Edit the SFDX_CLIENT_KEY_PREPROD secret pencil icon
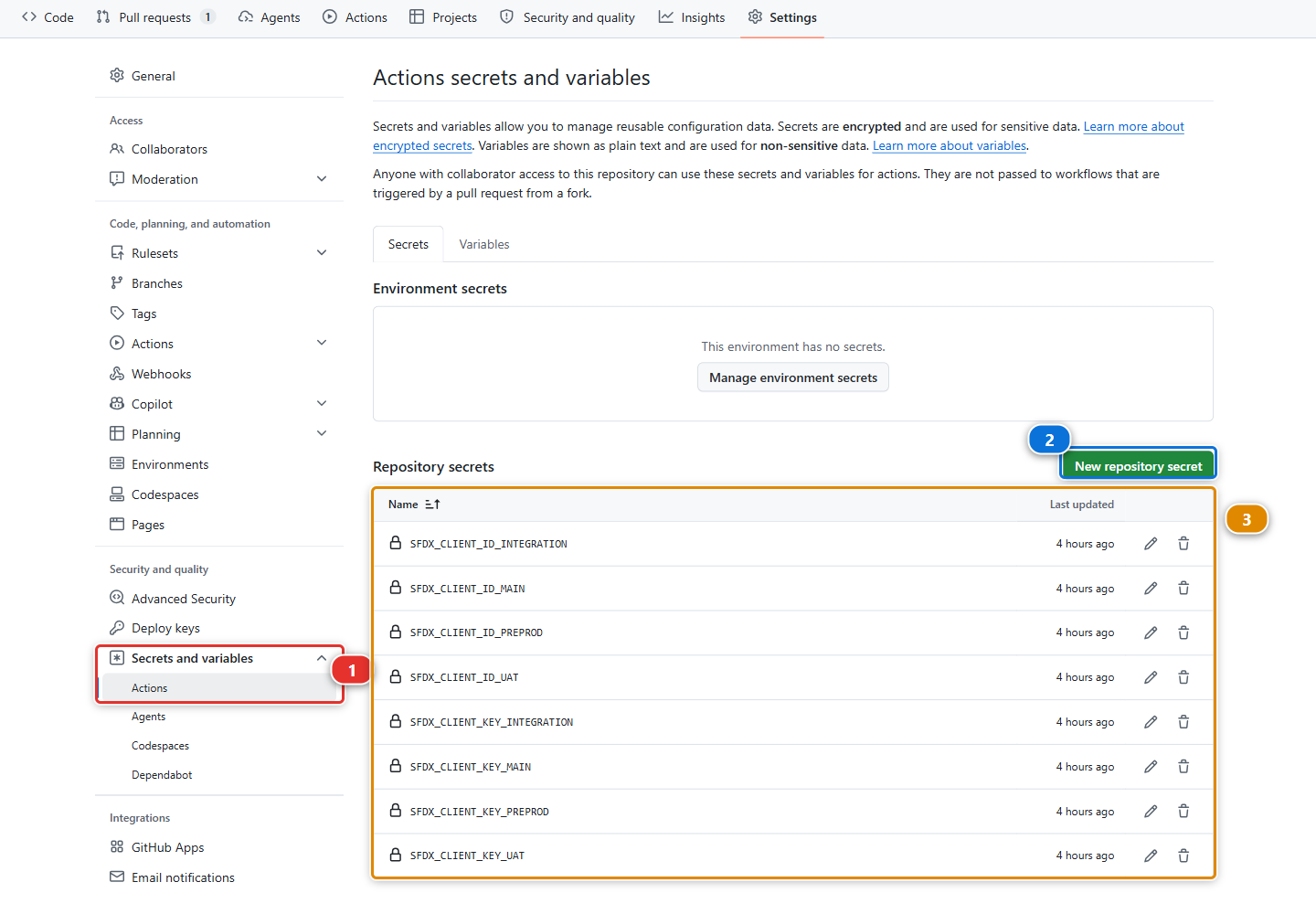Screen dimensions: 1316x914 [x=1151, y=812]
